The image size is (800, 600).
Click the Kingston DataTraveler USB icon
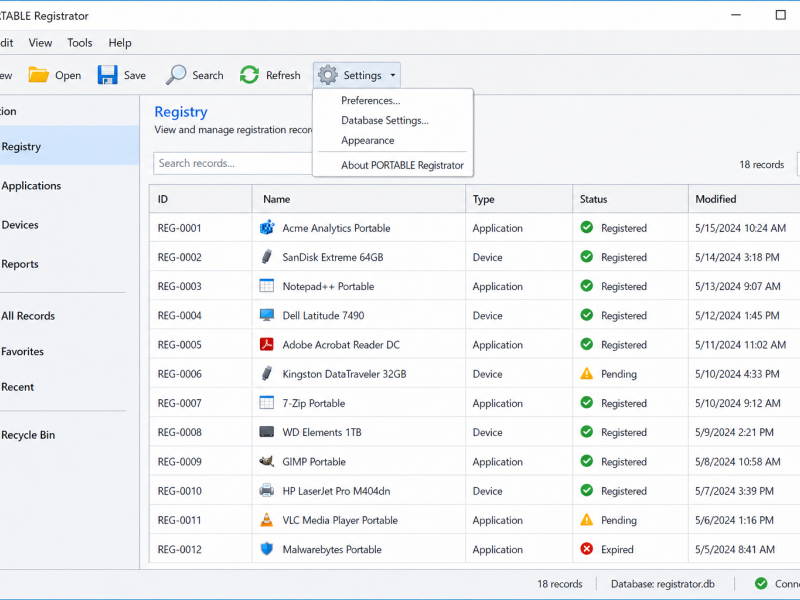pos(267,373)
